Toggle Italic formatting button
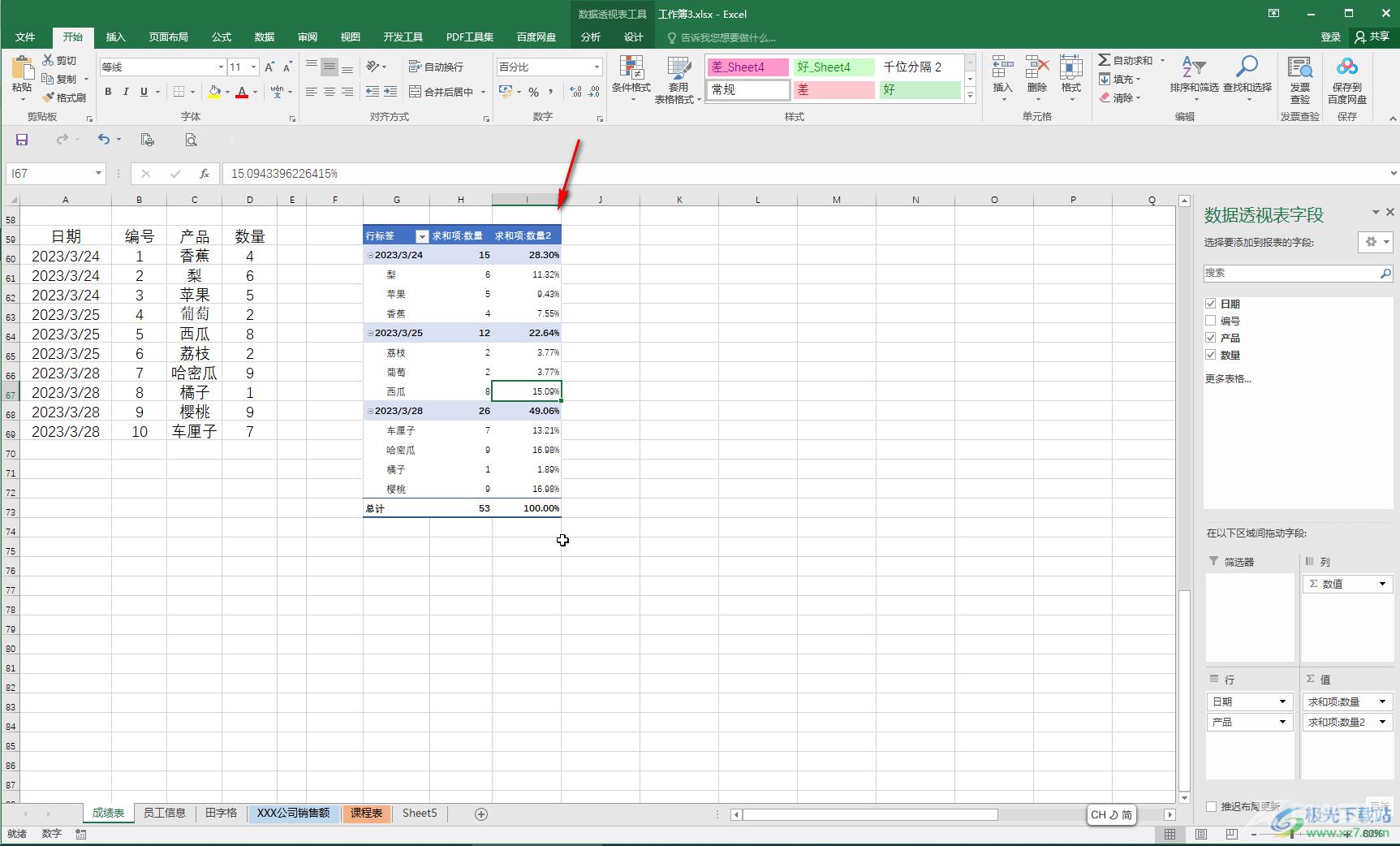 pyautogui.click(x=126, y=92)
